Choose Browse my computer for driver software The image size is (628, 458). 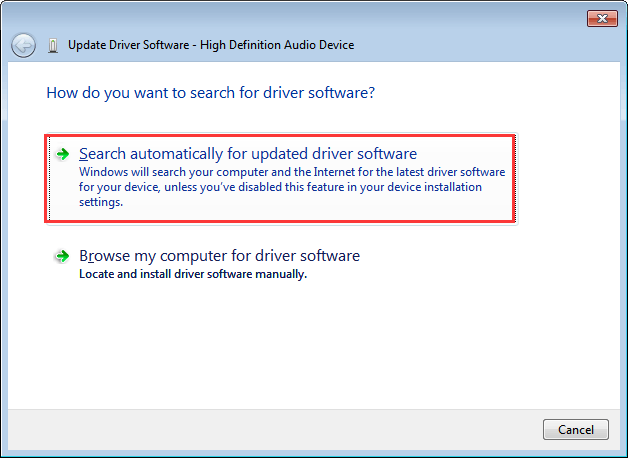219,256
